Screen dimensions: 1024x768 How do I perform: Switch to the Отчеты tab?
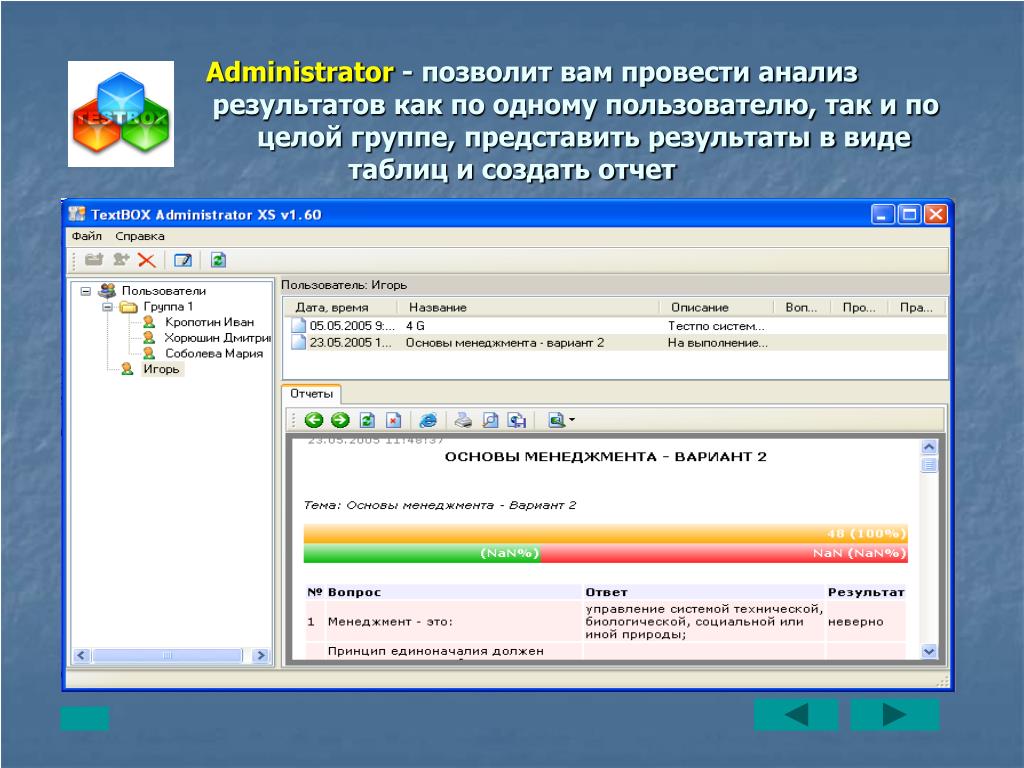(312, 394)
